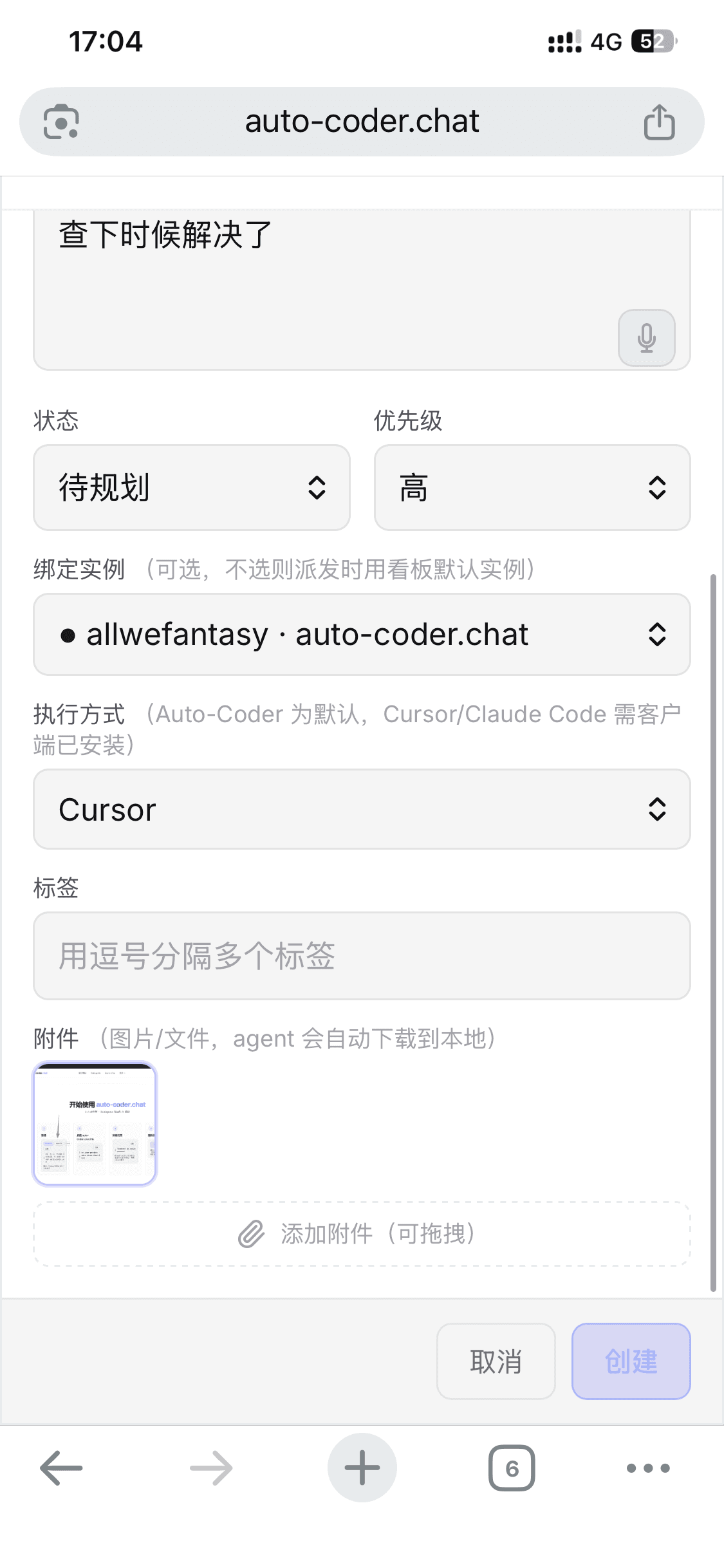
Task: Open the attached auto-coder.chat screenshot thumbnail
Action: pyautogui.click(x=94, y=1123)
